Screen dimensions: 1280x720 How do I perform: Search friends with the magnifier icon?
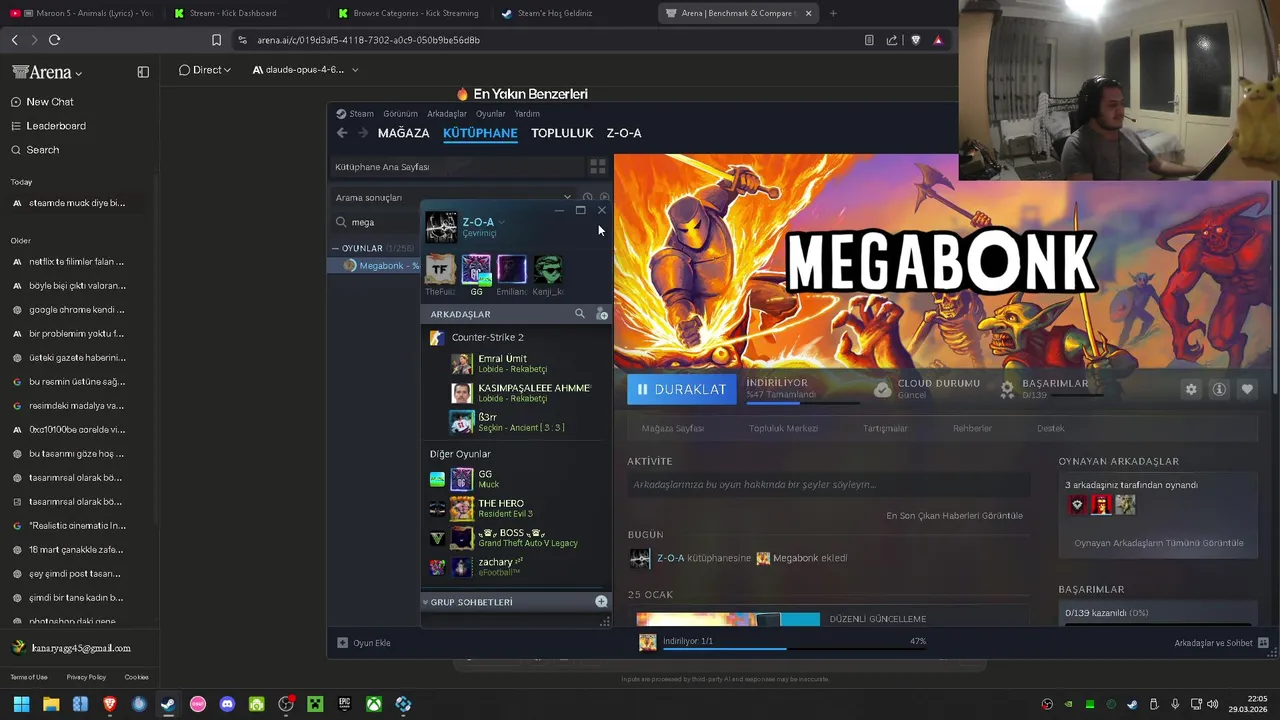[579, 314]
